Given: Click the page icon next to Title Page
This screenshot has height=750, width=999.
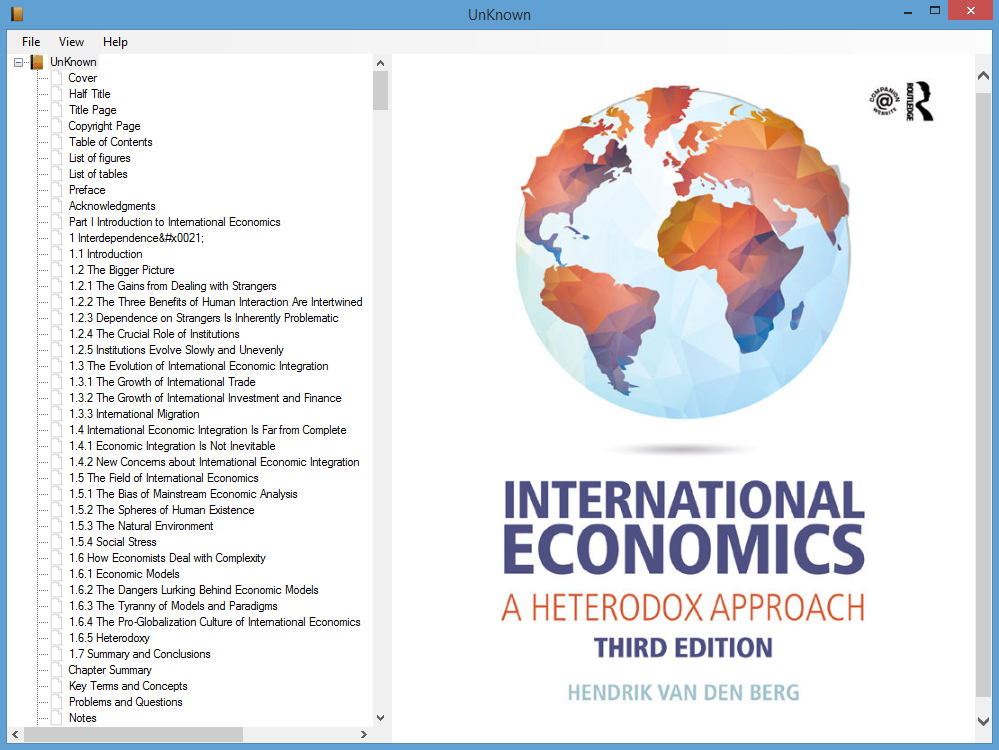Looking at the screenshot, I should pyautogui.click(x=57, y=110).
